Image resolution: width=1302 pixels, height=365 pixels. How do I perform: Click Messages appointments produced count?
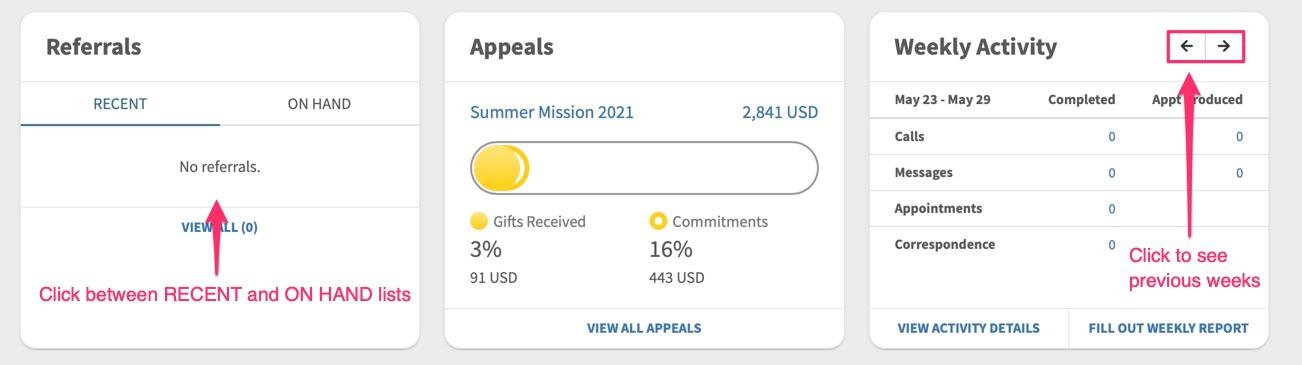pyautogui.click(x=1239, y=173)
